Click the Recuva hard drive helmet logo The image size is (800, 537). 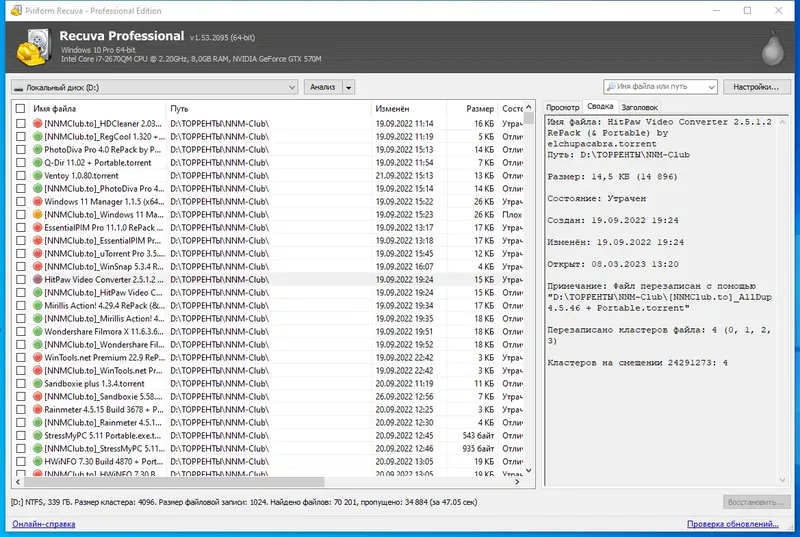(x=34, y=47)
